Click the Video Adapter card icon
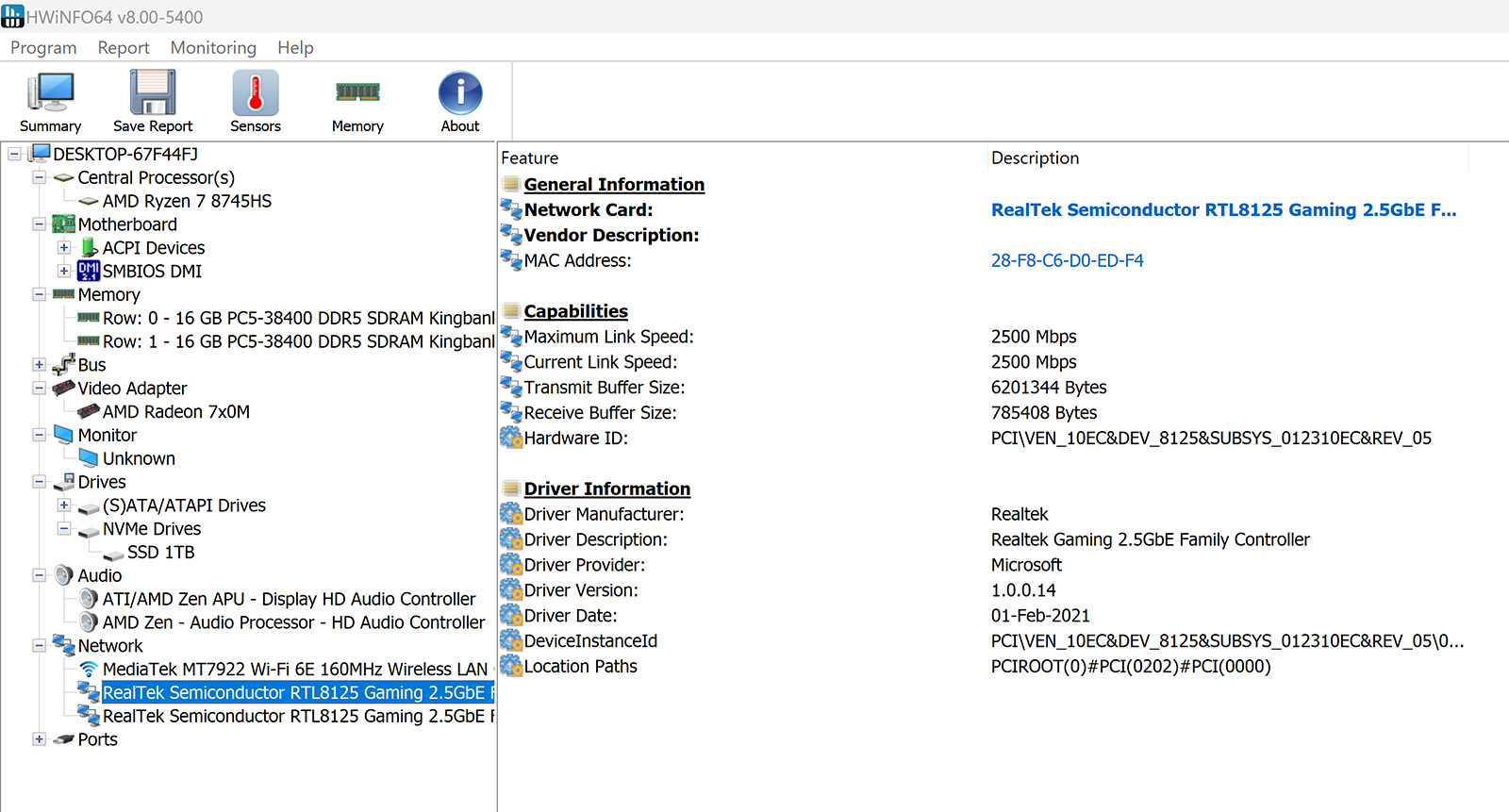The image size is (1509, 812). (64, 388)
